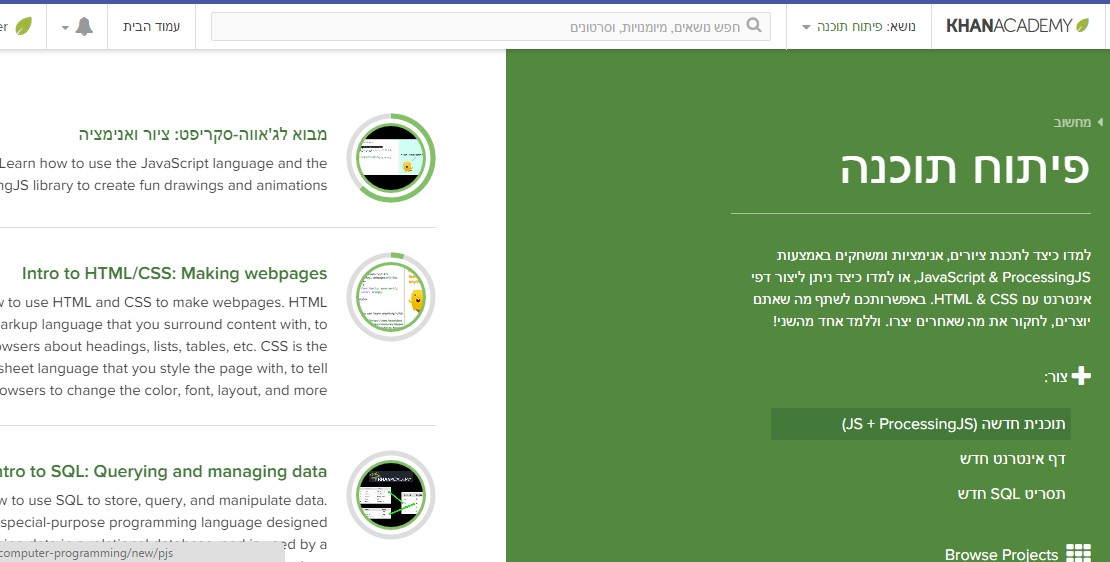Click the SQL course thumbnail circle
This screenshot has height=562, width=1110.
point(391,495)
